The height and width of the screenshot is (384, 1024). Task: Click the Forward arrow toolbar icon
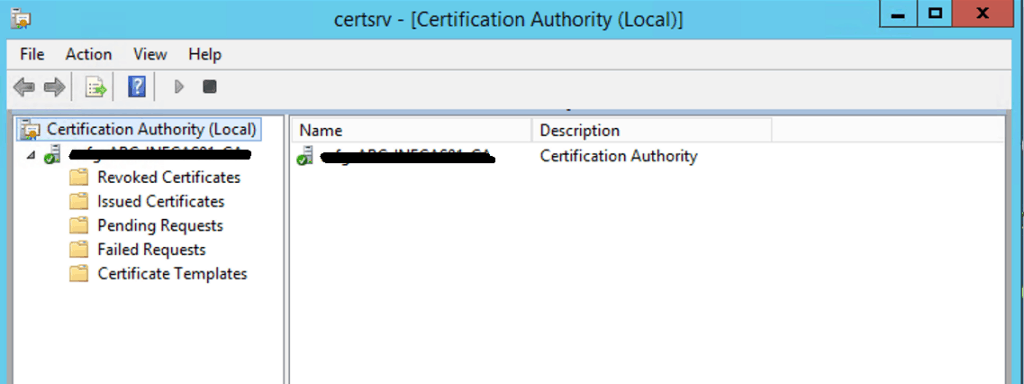(x=55, y=87)
